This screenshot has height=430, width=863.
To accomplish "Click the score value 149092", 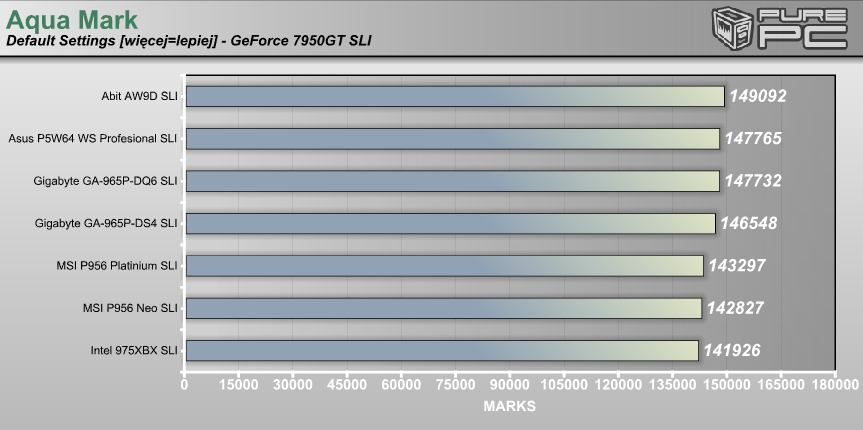I will coord(758,96).
